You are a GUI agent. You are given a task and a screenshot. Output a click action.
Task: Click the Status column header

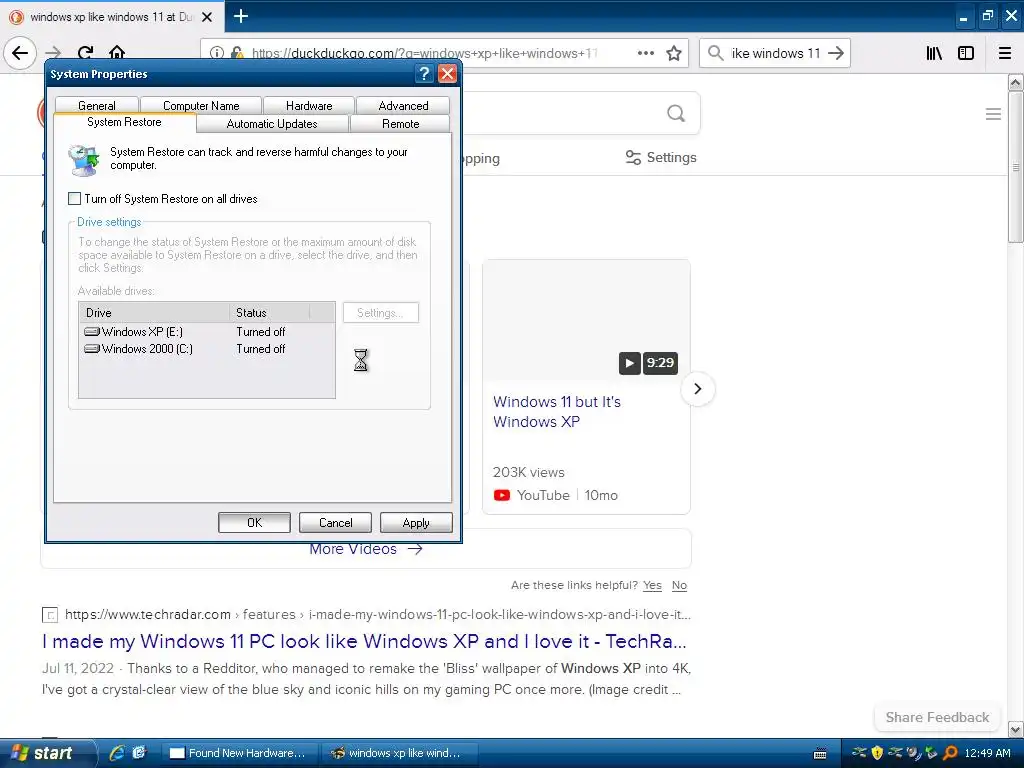pos(269,313)
